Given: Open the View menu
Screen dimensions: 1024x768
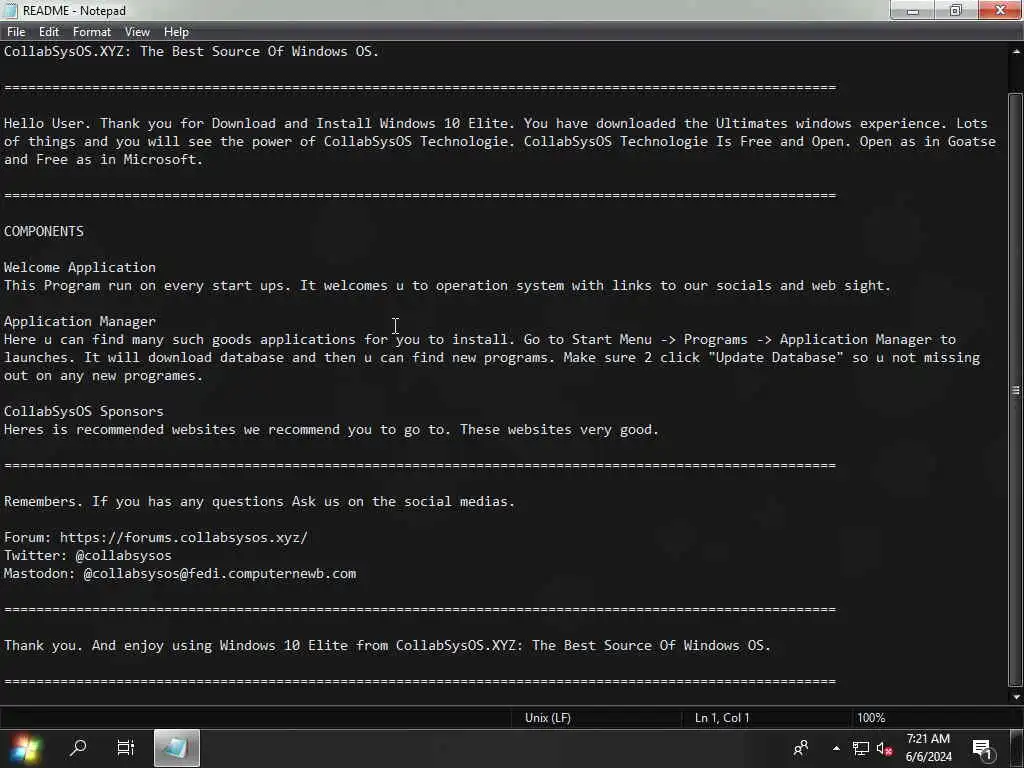Looking at the screenshot, I should tap(137, 32).
